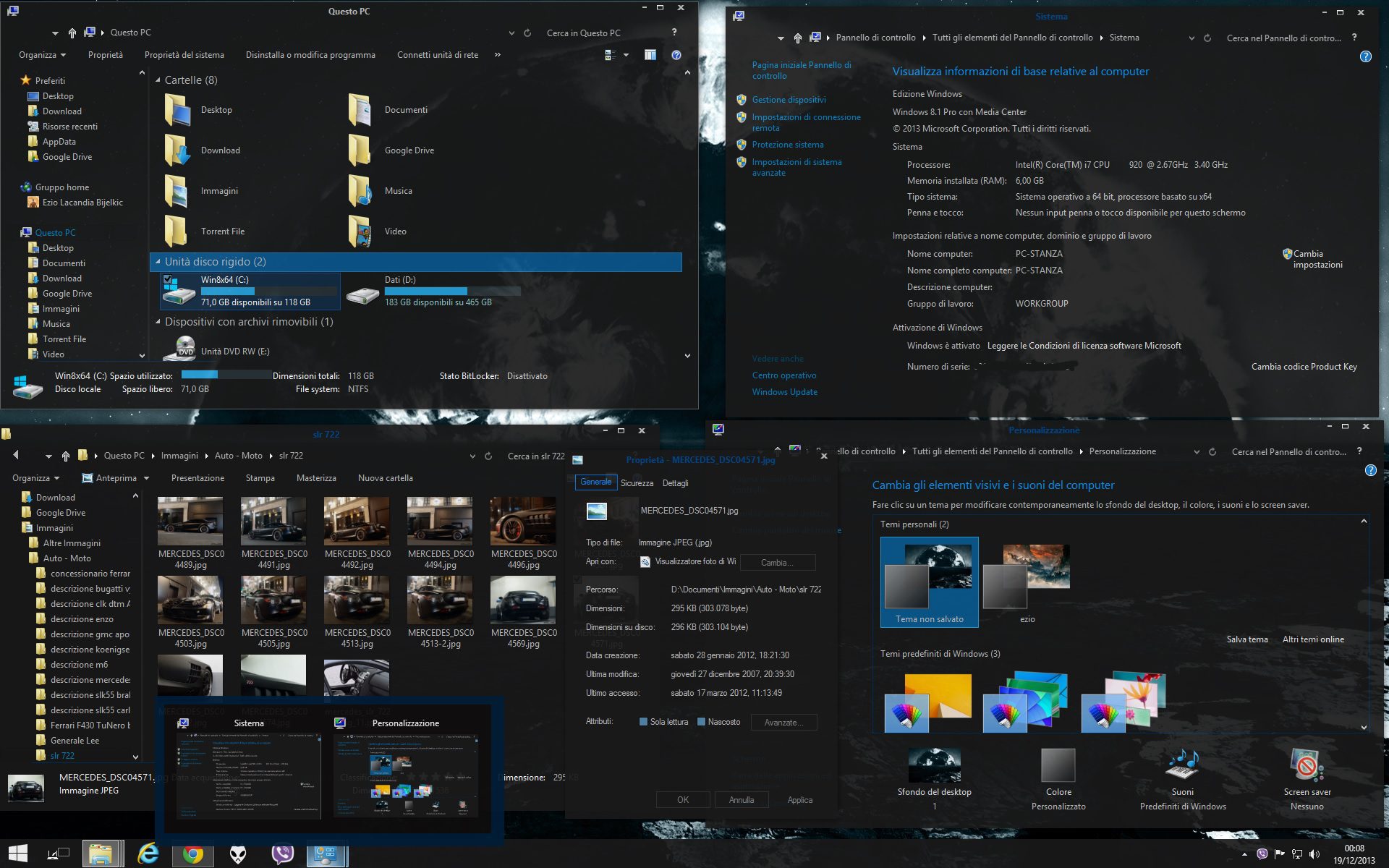
Task: Click the Windows Update icon
Action: point(784,391)
